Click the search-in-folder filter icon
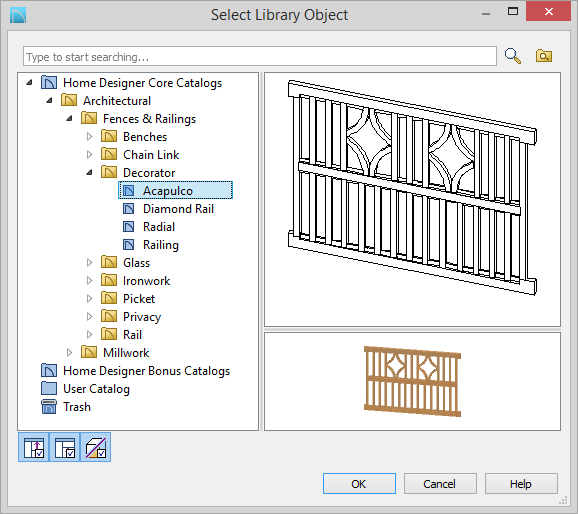This screenshot has height=514, width=578. pos(544,56)
